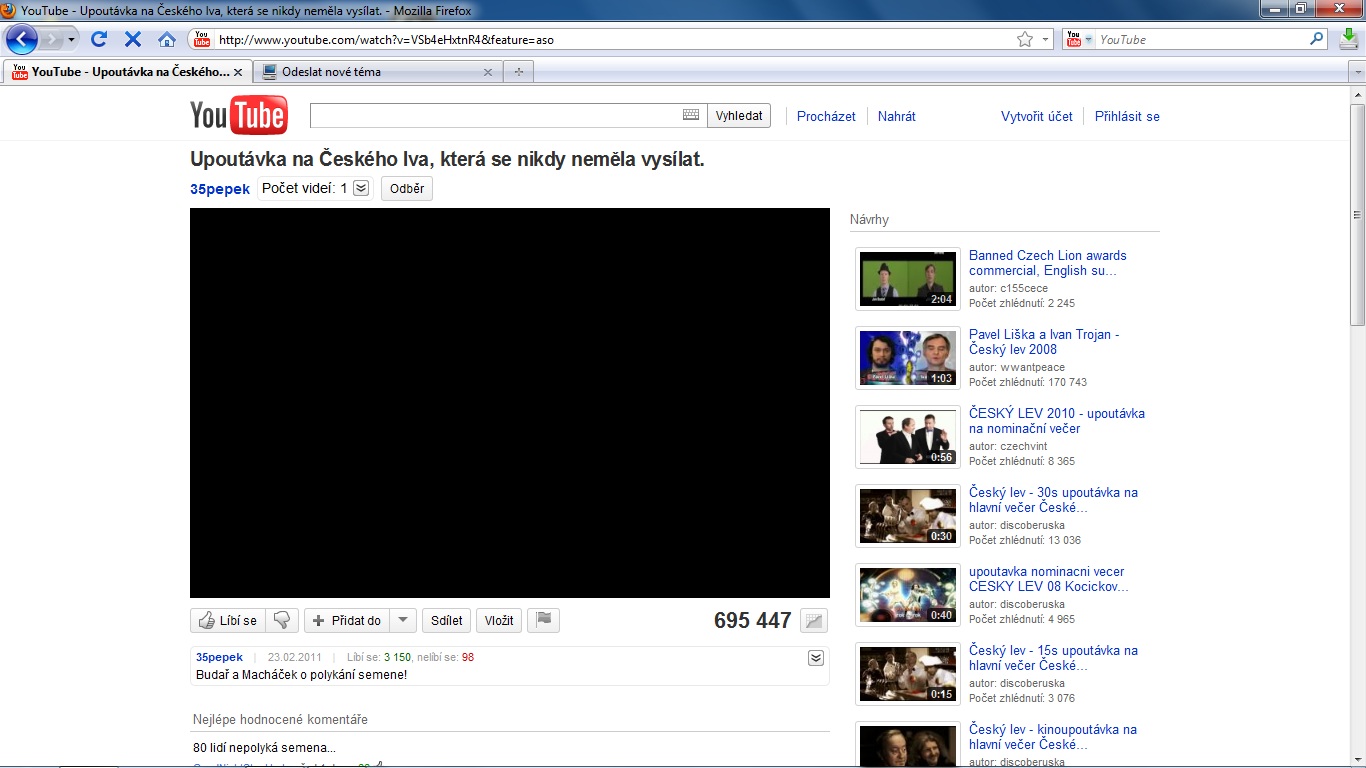Close the YouTube - Upoutávka tab

(238, 72)
